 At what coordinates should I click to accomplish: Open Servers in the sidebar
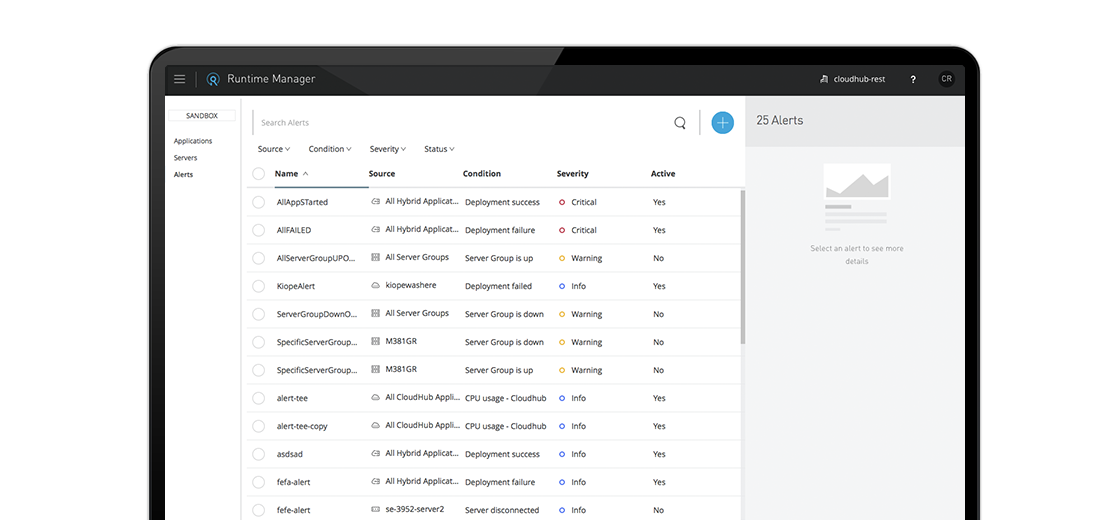(186, 158)
